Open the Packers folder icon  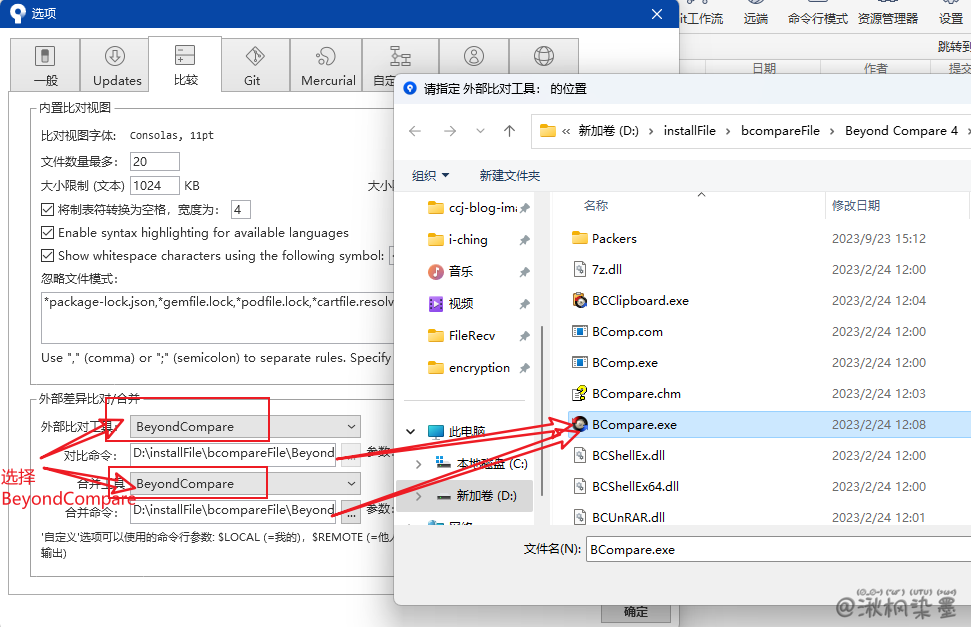(x=579, y=238)
